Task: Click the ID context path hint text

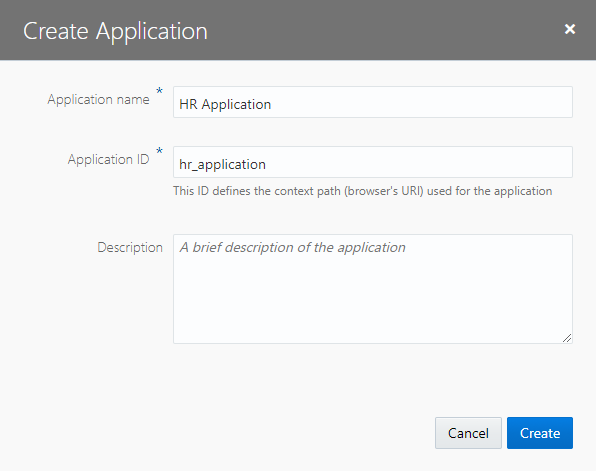Action: click(x=363, y=191)
